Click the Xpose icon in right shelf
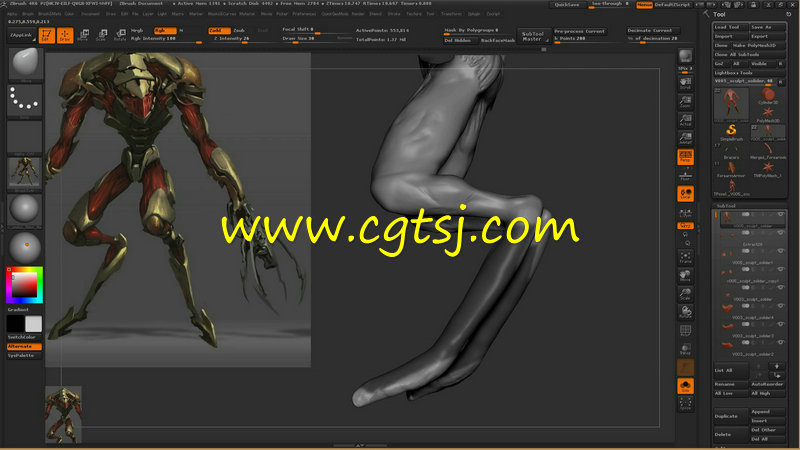This screenshot has width=800, height=450. pos(685,404)
